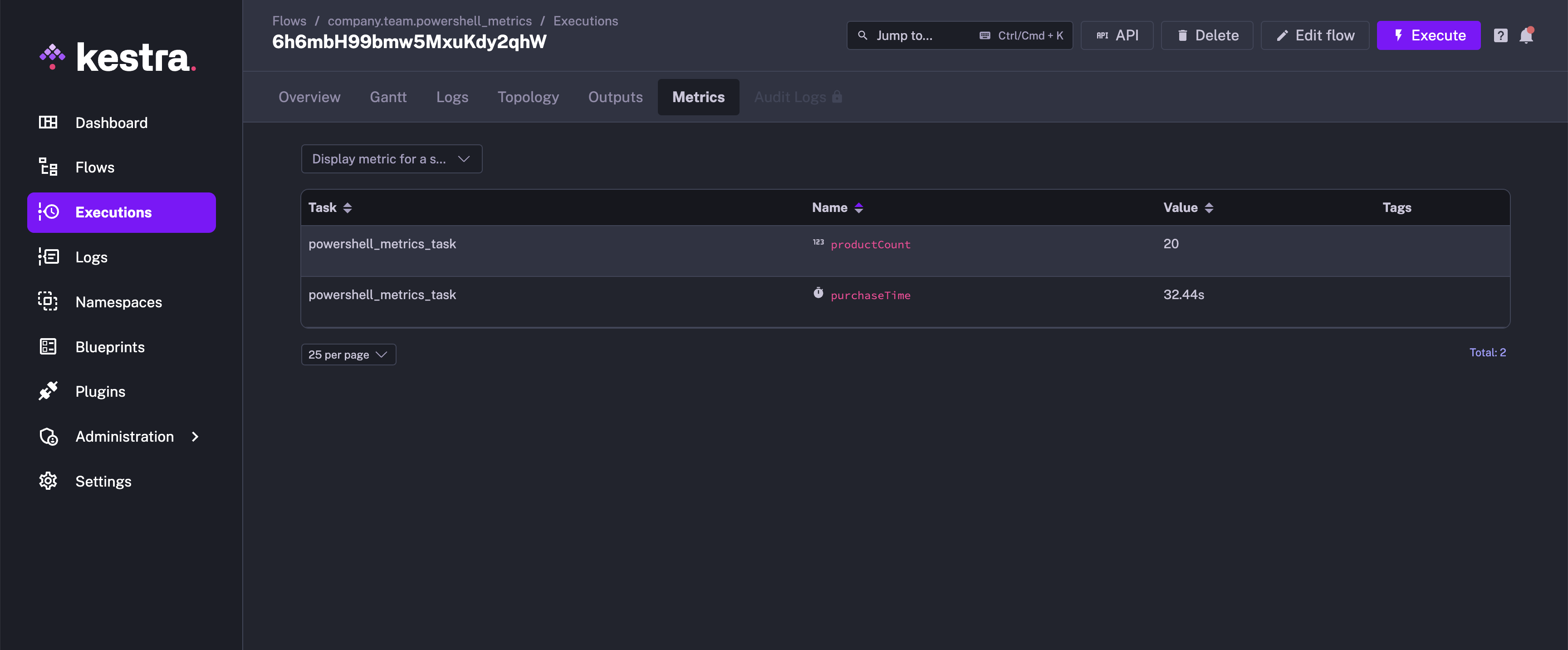Sort by Task column arrow
Viewport: 1568px width, 650px height.
pyautogui.click(x=348, y=207)
